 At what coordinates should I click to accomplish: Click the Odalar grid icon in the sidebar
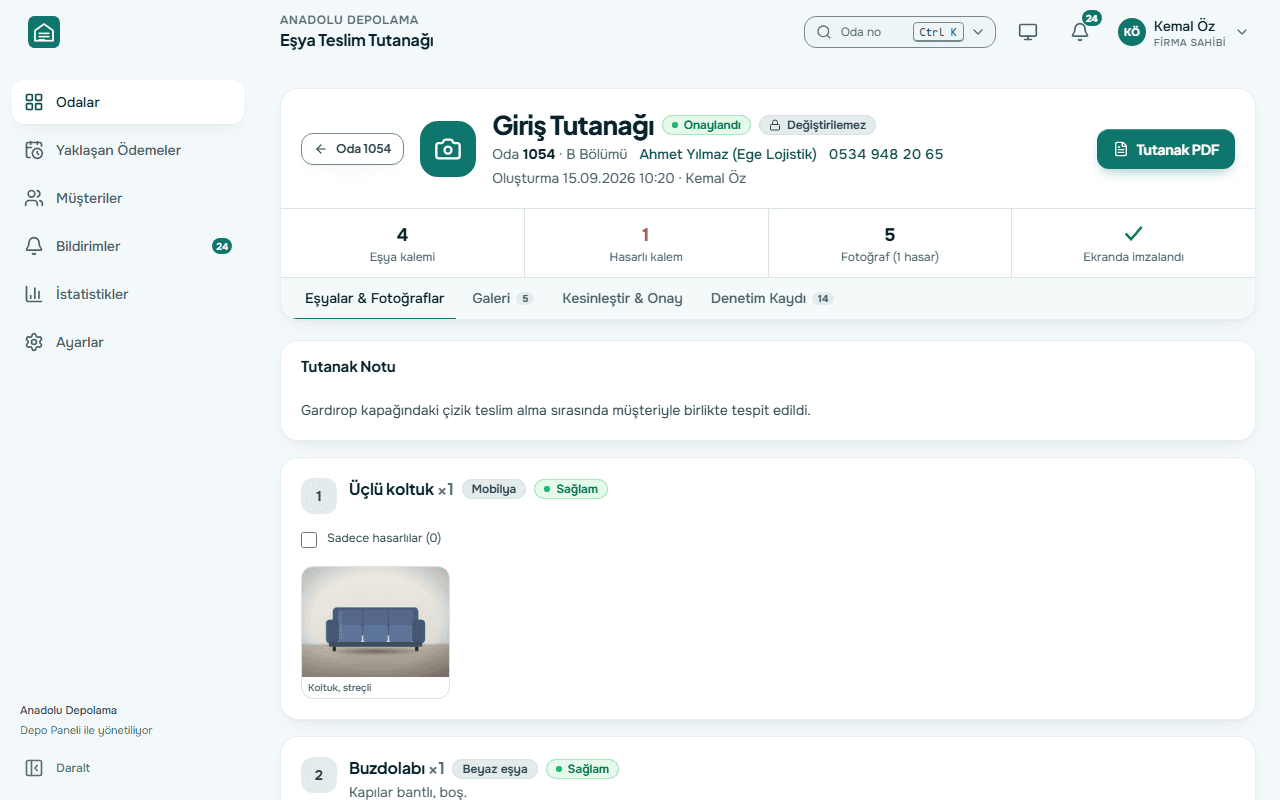coord(34,102)
